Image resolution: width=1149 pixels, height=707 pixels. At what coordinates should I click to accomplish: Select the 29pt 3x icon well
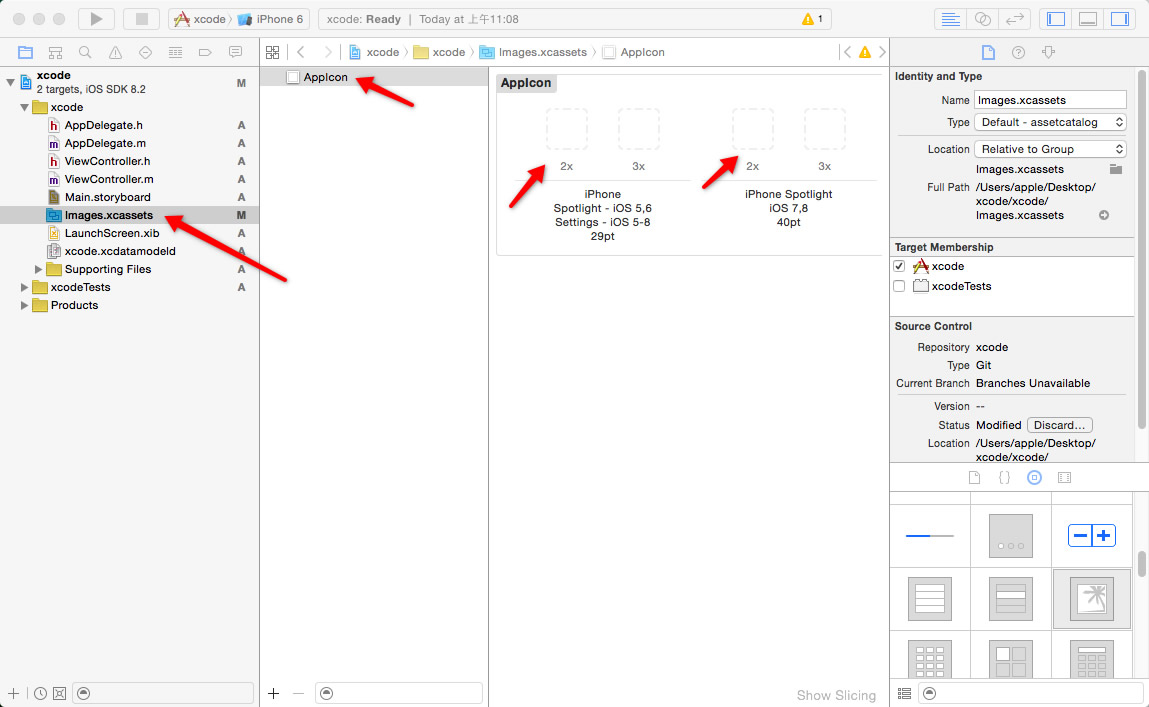tap(638, 129)
